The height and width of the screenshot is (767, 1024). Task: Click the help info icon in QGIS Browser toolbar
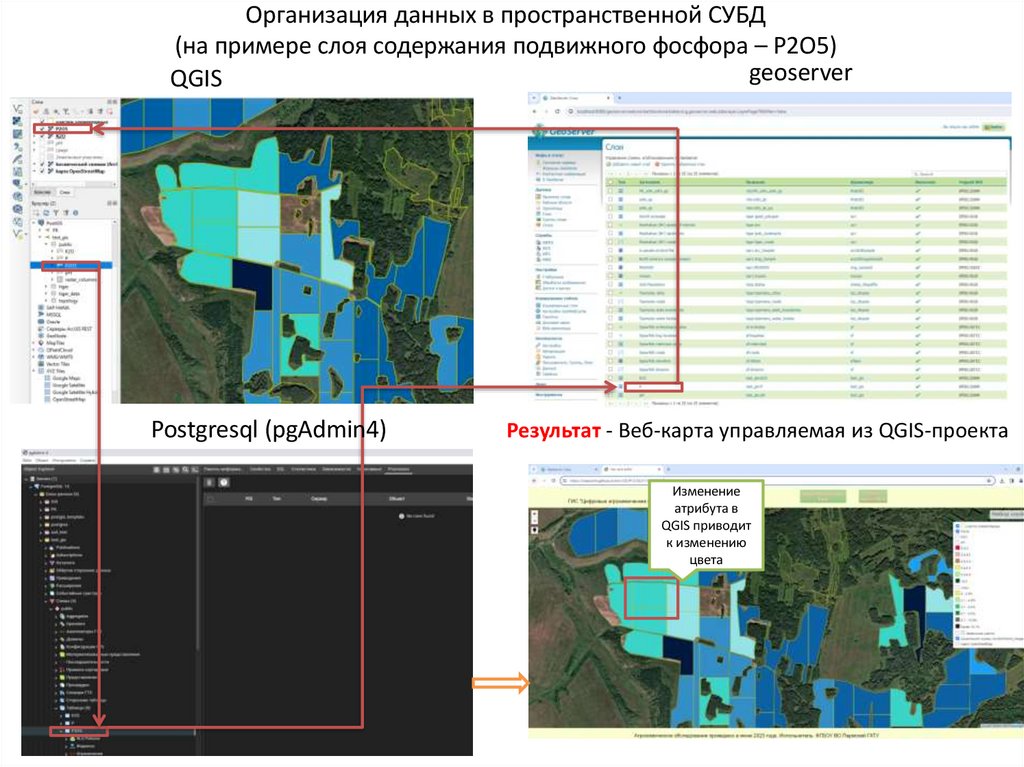click(x=75, y=213)
